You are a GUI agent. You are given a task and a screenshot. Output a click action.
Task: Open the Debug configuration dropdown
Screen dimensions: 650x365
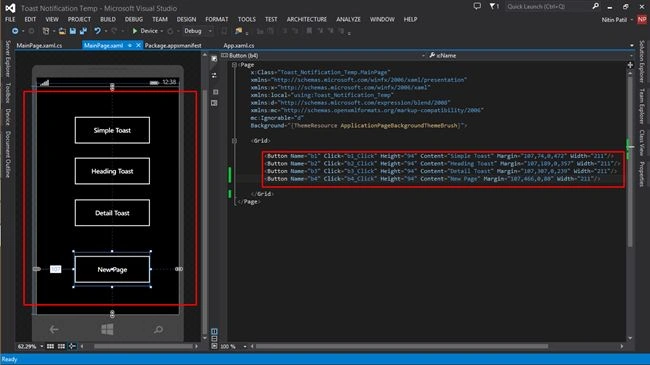click(x=198, y=31)
